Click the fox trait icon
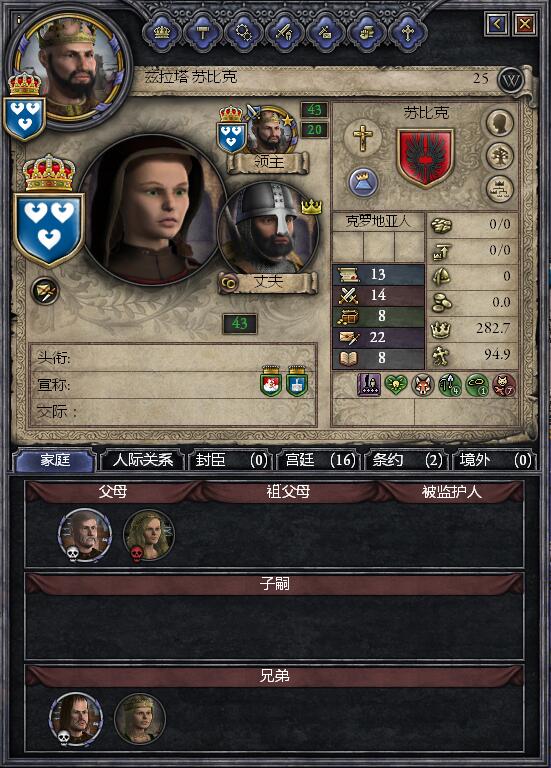The width and height of the screenshot is (551, 768). [423, 384]
